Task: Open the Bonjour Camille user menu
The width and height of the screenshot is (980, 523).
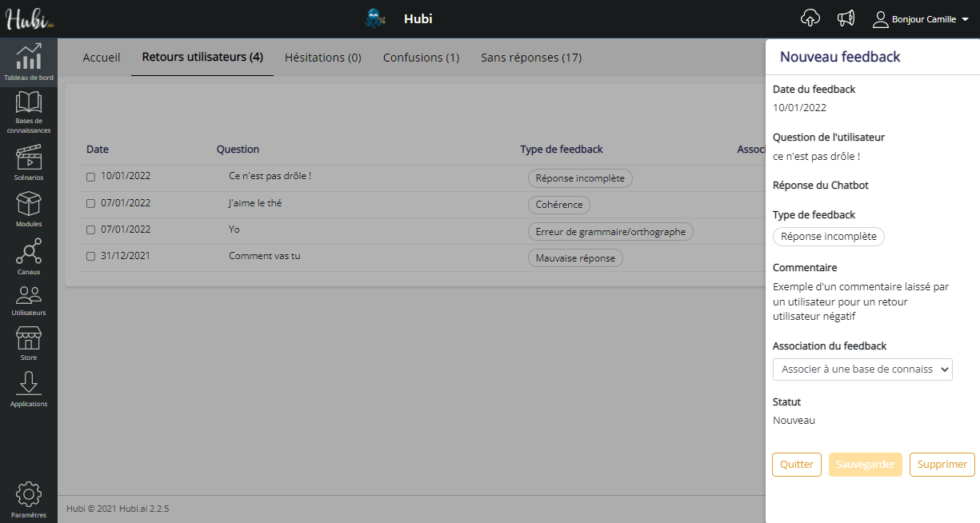Action: (921, 19)
